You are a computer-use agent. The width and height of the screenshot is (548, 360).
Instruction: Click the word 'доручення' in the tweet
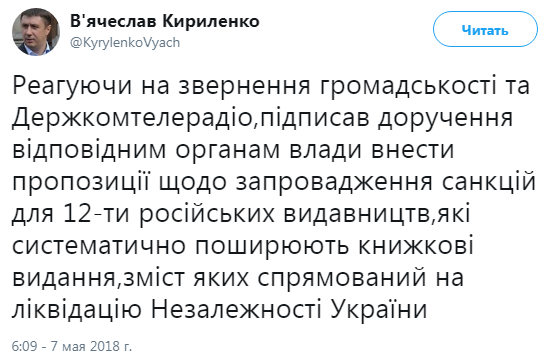(445, 119)
